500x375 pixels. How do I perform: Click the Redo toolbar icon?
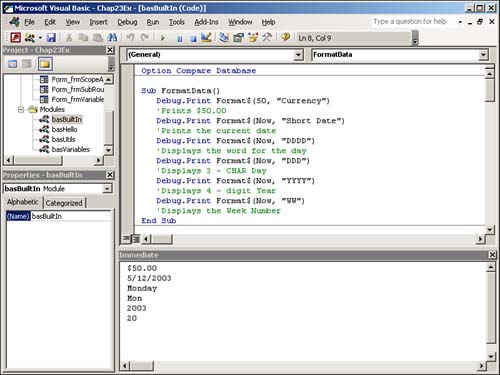145,38
